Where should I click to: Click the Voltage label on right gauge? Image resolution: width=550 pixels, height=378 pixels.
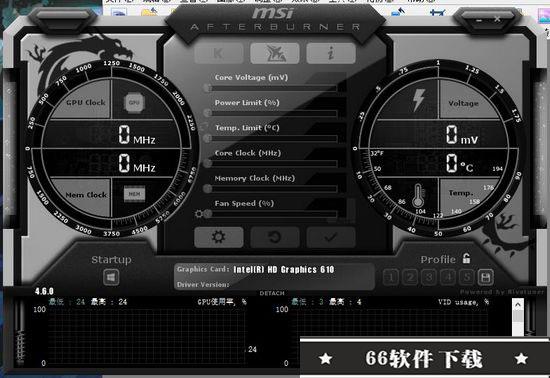pos(463,103)
